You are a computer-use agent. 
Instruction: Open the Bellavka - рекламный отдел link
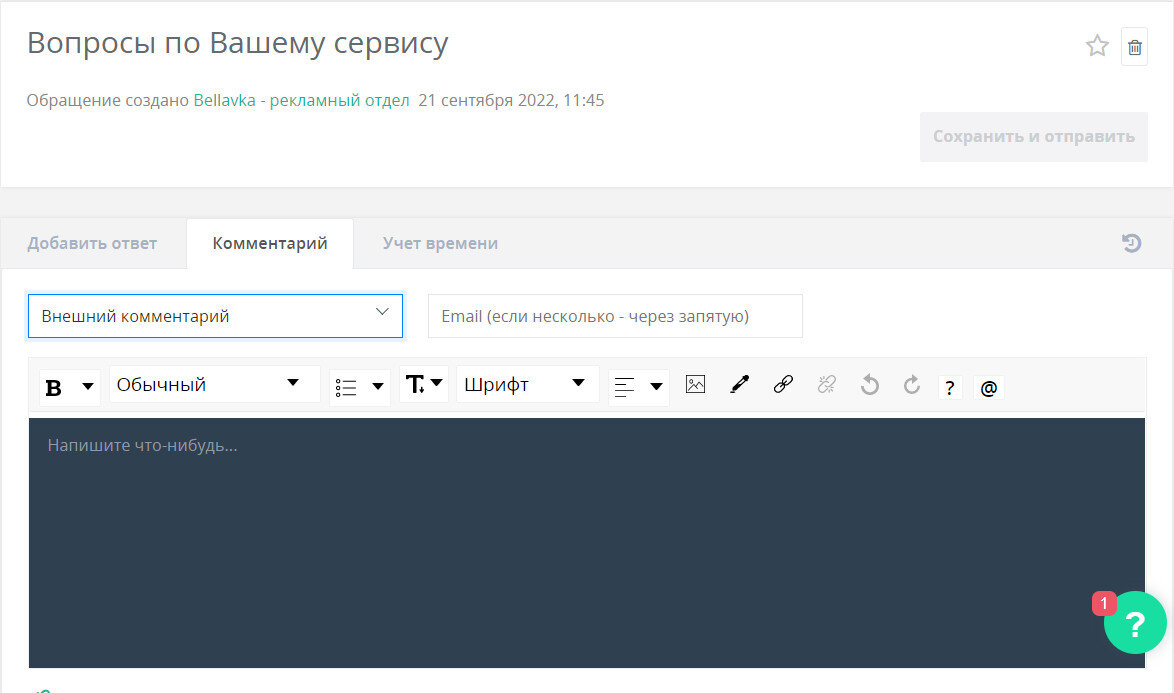(x=300, y=100)
